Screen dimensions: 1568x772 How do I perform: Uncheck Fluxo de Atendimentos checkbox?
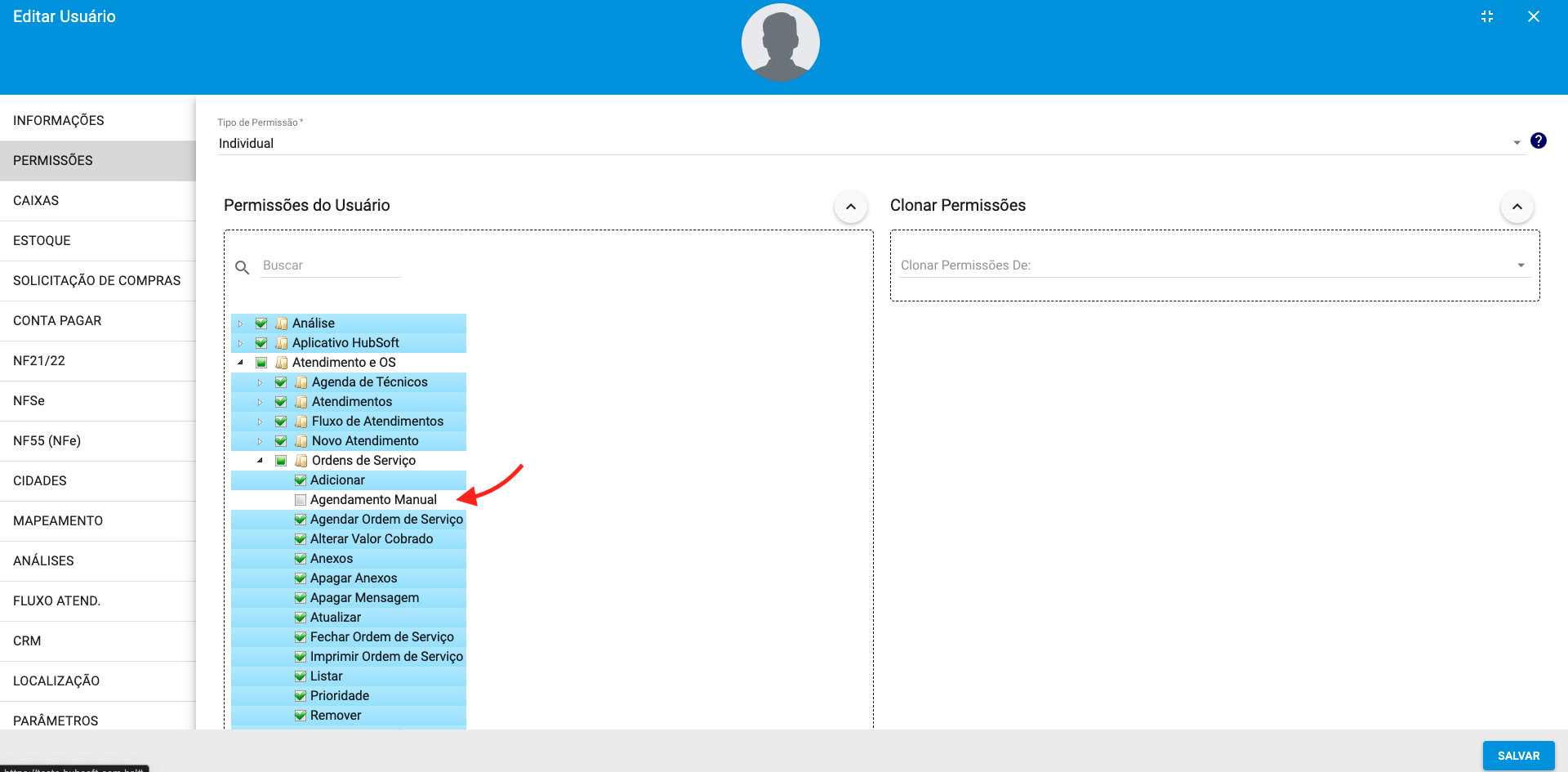click(x=281, y=422)
